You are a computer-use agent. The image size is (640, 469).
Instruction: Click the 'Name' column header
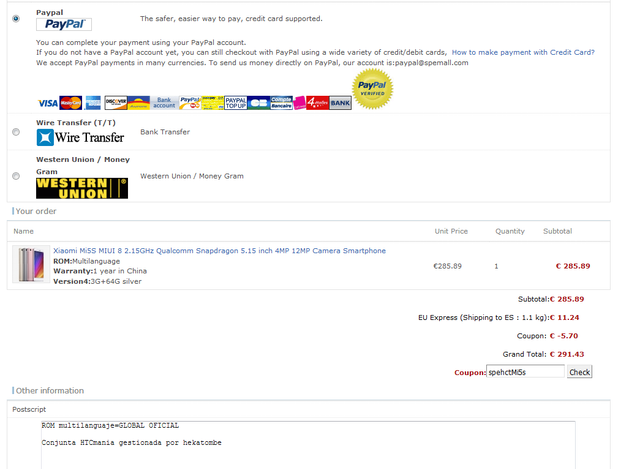tap(24, 231)
